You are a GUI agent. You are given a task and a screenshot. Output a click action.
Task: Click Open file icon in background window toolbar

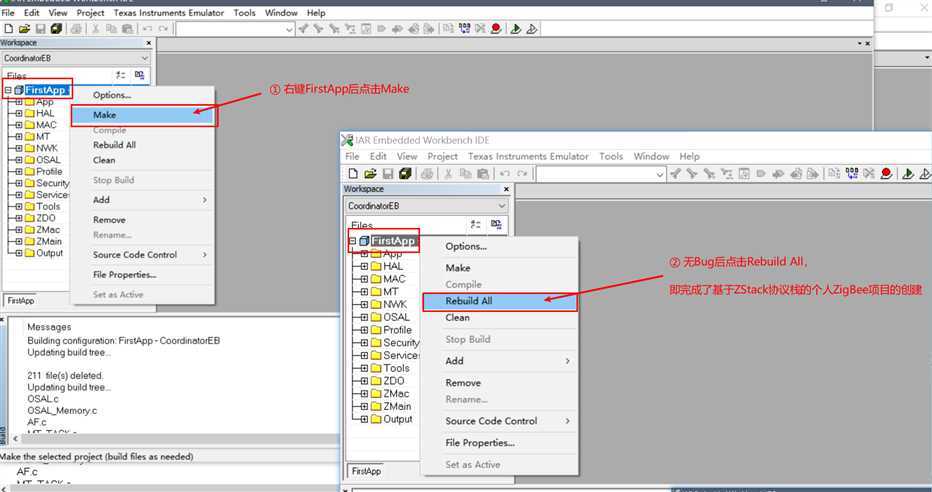[24, 29]
